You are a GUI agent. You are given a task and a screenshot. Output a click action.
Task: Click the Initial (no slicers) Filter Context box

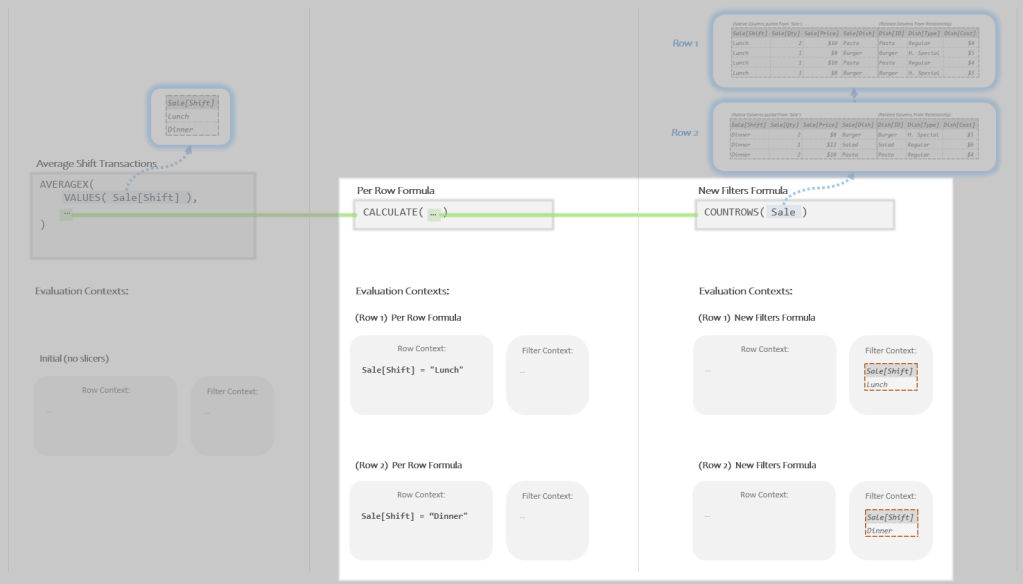[x=232, y=416]
